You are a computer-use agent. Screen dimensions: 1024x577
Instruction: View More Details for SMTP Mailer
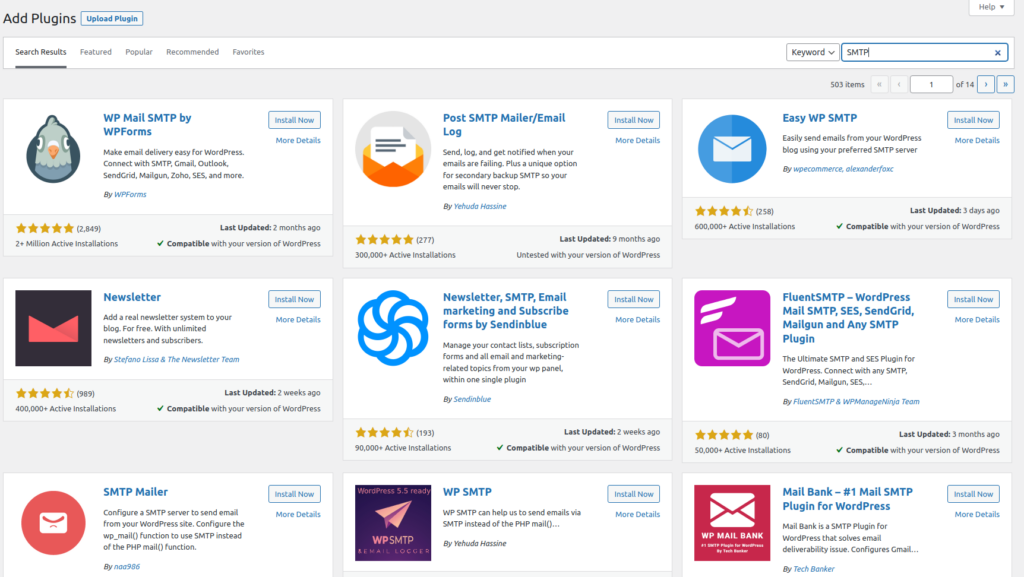pyautogui.click(x=298, y=514)
